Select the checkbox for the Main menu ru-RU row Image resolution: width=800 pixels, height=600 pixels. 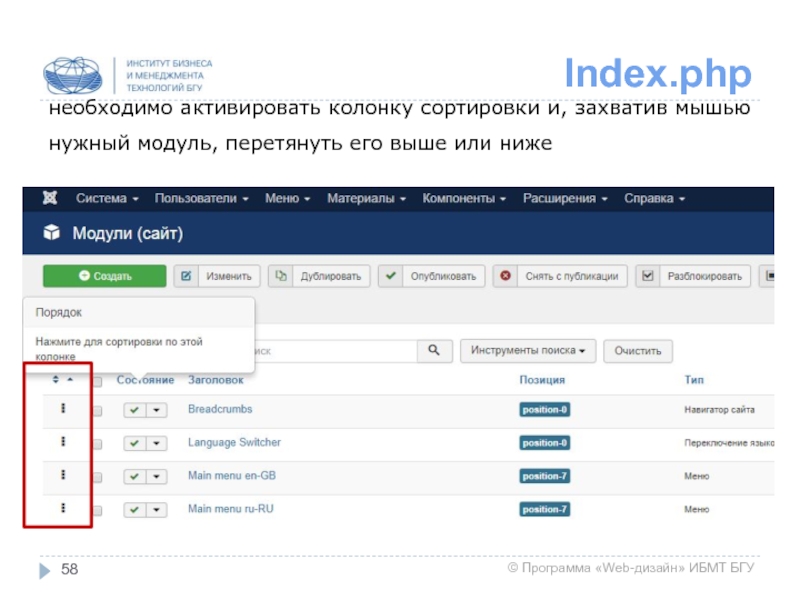click(98, 509)
